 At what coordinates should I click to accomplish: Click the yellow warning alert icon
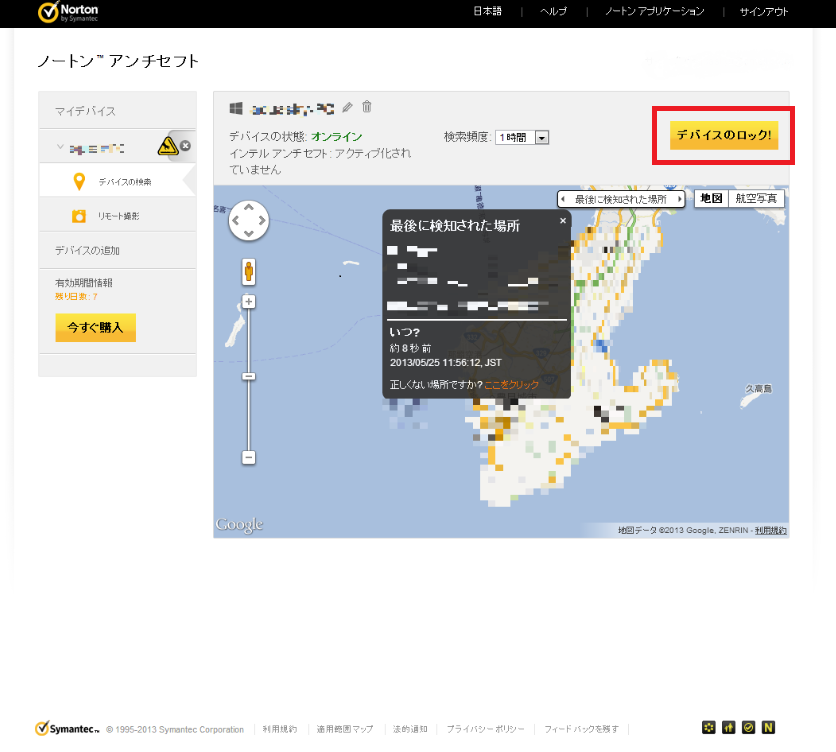167,146
